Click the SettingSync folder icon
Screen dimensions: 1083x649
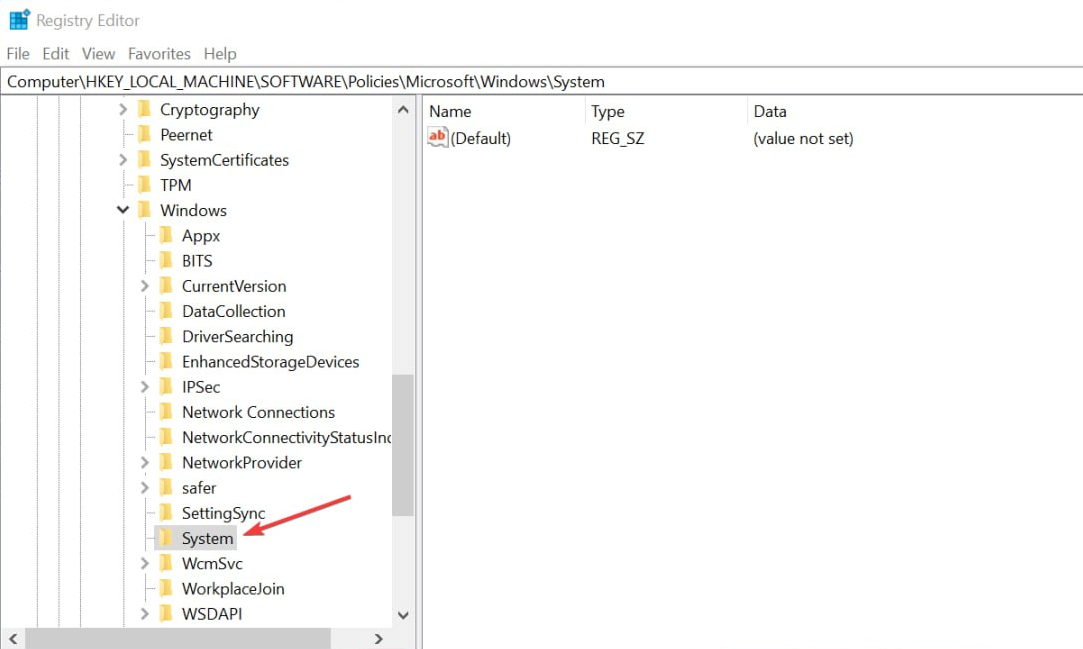(166, 512)
